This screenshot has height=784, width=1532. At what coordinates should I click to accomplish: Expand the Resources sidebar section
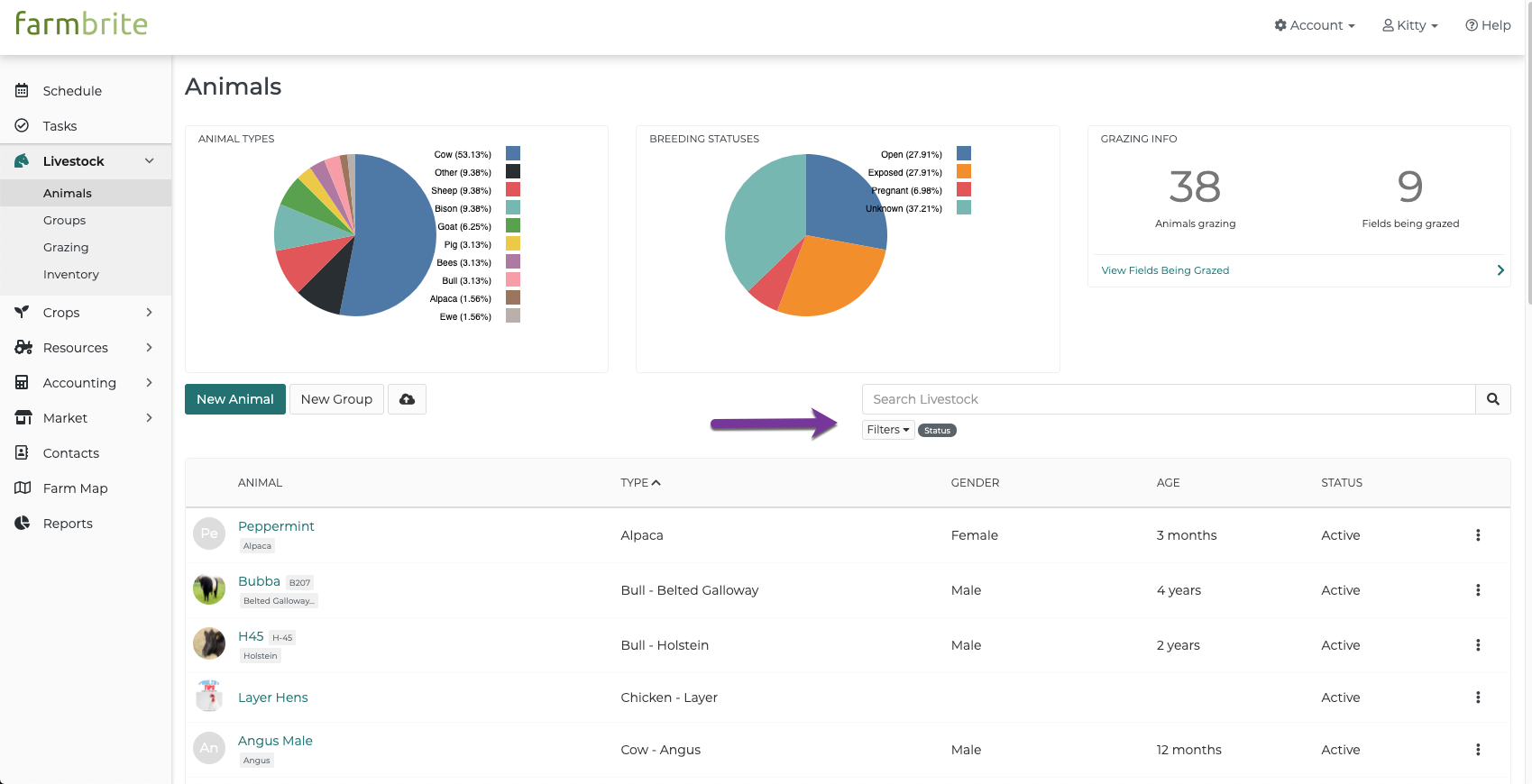pyautogui.click(x=150, y=347)
